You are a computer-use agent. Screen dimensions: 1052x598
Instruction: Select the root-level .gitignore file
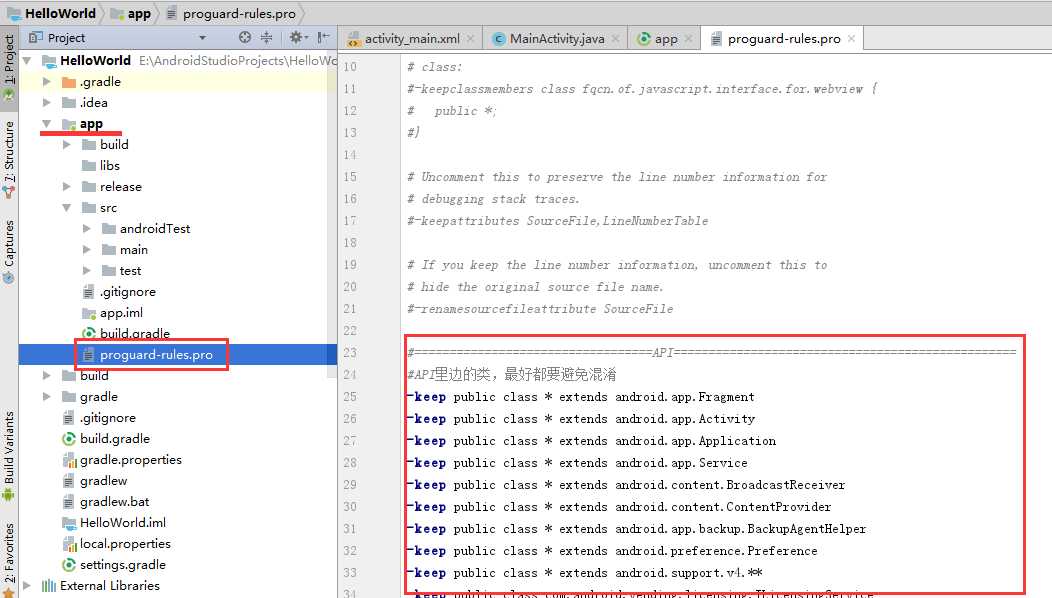pyautogui.click(x=107, y=417)
